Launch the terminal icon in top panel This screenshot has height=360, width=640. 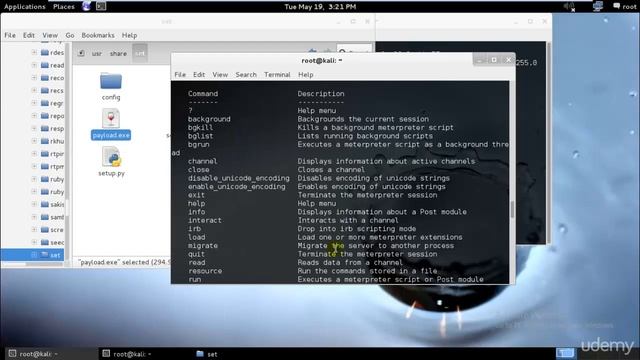(101, 6)
